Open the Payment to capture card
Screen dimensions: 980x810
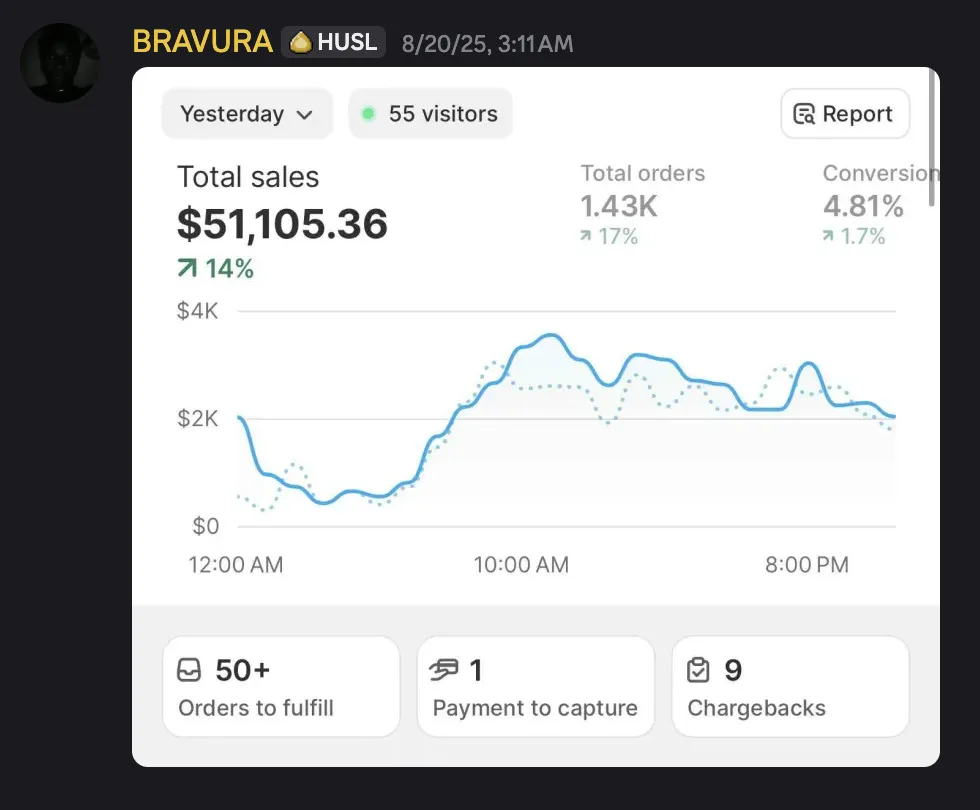[x=536, y=687]
